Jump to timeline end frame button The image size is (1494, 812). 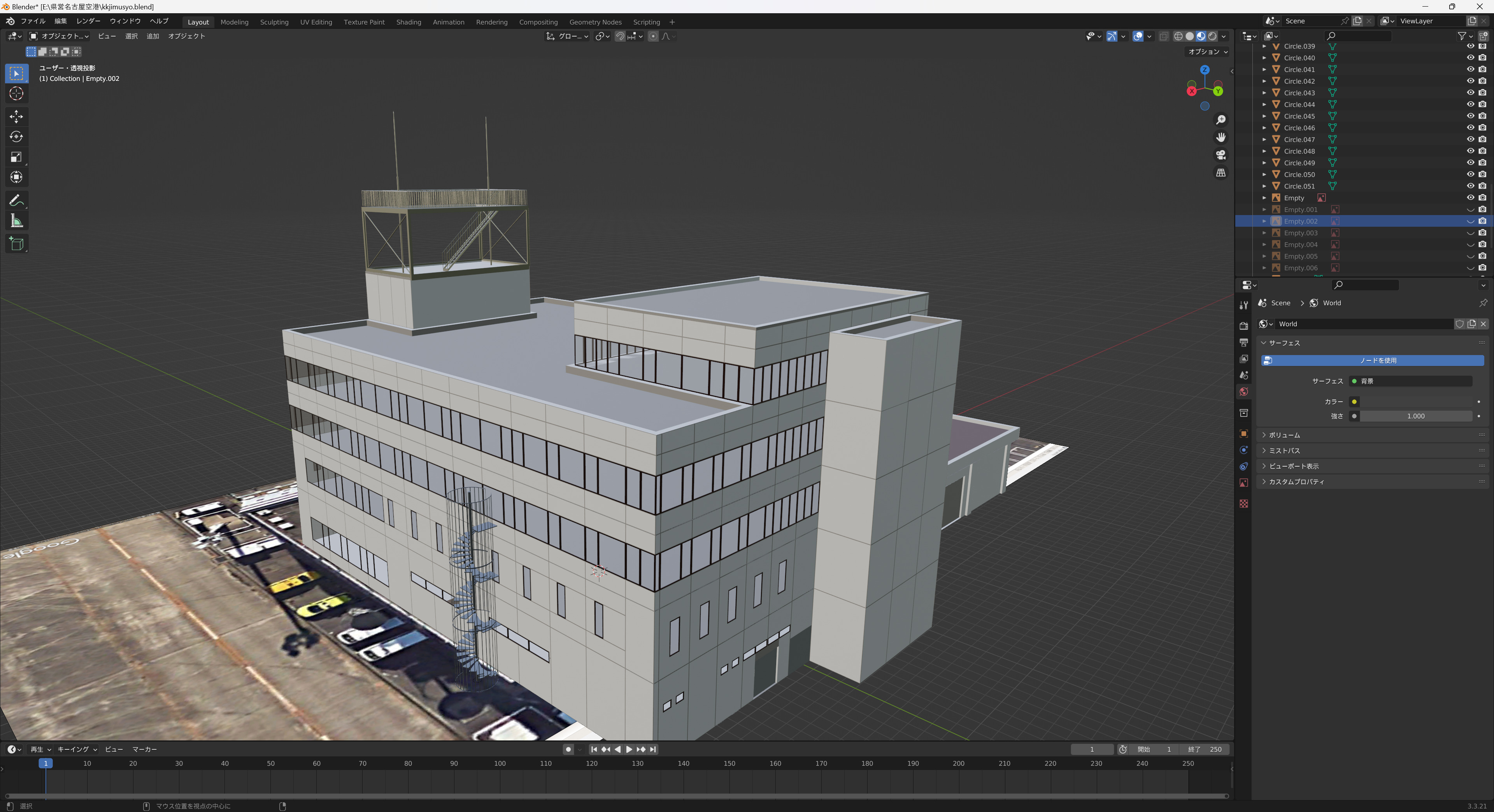[653, 749]
